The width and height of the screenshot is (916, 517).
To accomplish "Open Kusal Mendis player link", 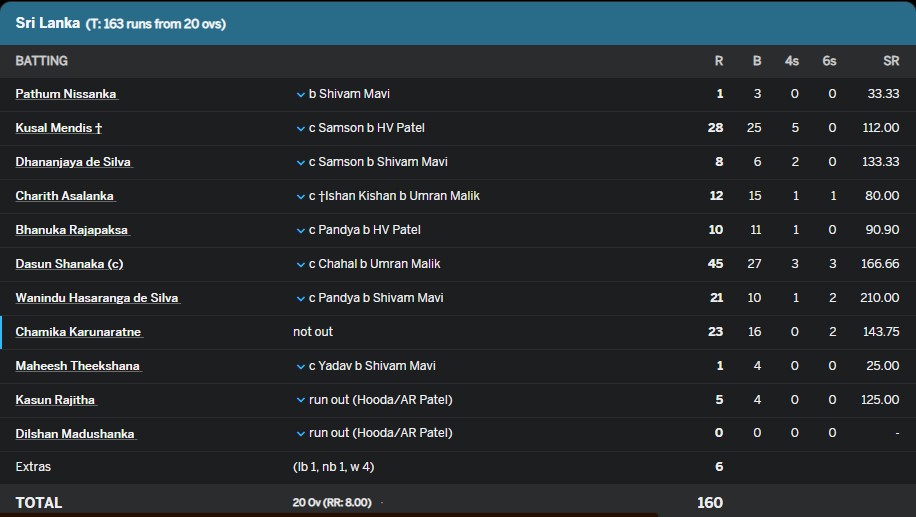I will pyautogui.click(x=59, y=128).
